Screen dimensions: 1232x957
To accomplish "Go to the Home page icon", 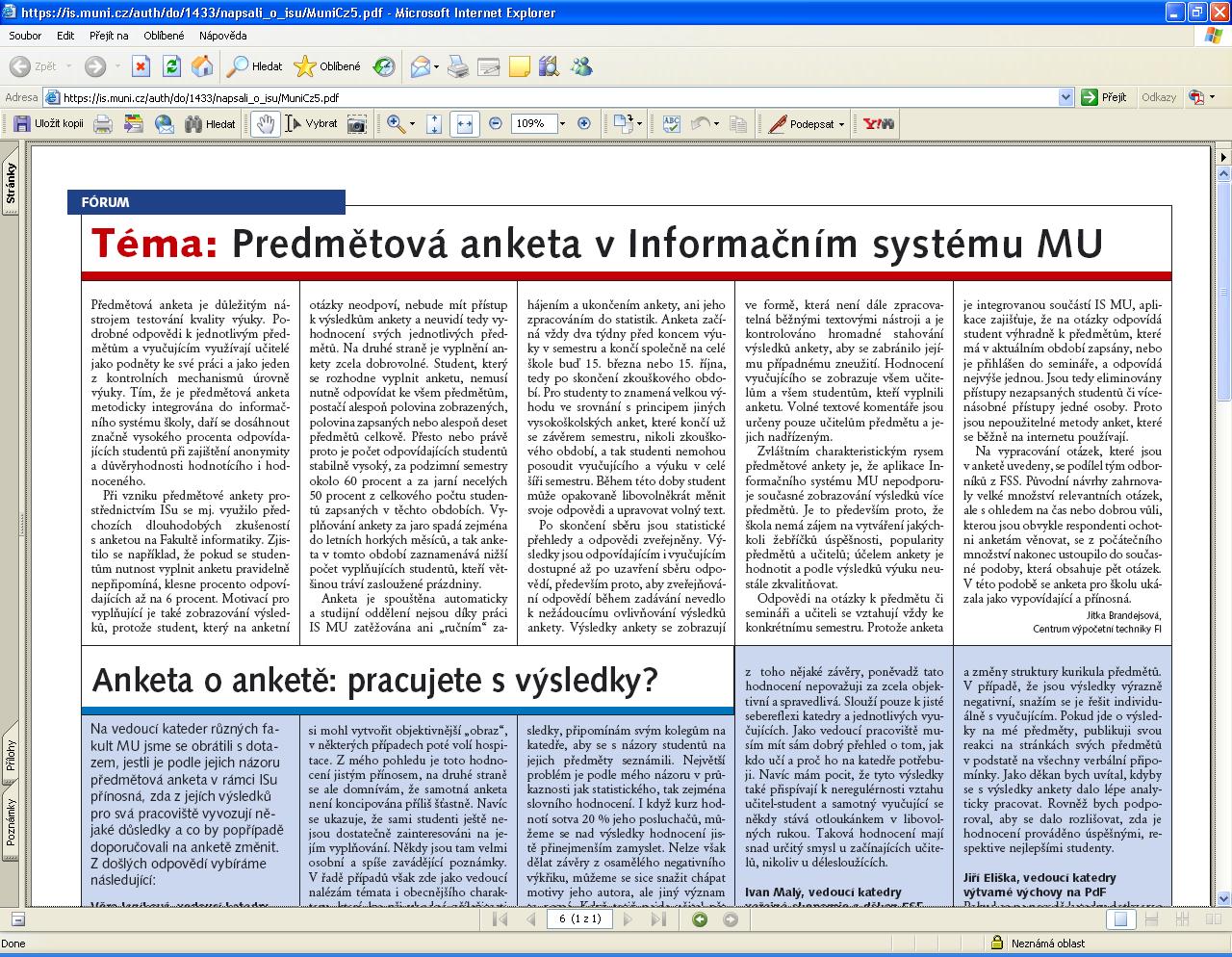I will 202,66.
